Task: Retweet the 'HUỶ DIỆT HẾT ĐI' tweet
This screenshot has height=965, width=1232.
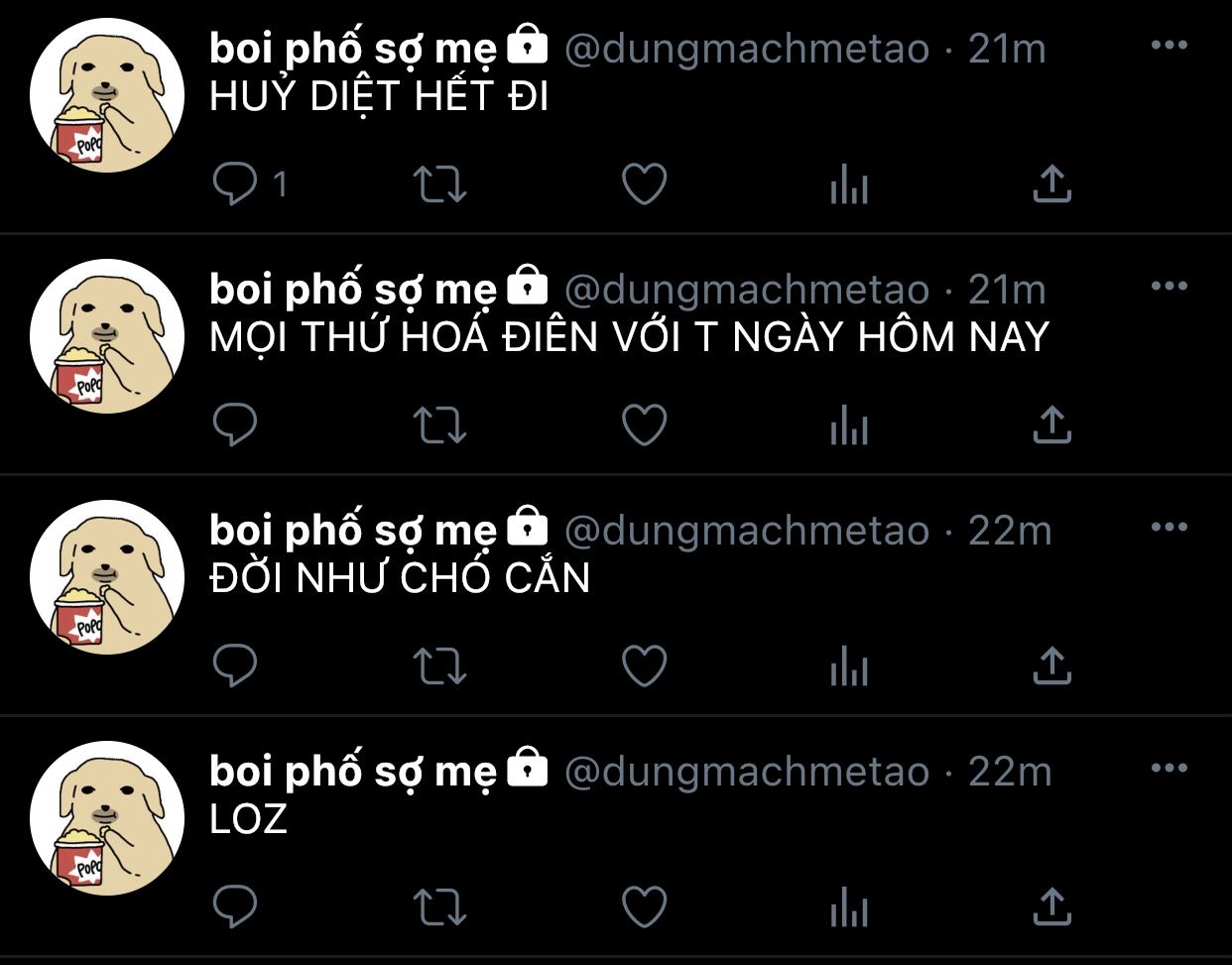Action: click(439, 184)
